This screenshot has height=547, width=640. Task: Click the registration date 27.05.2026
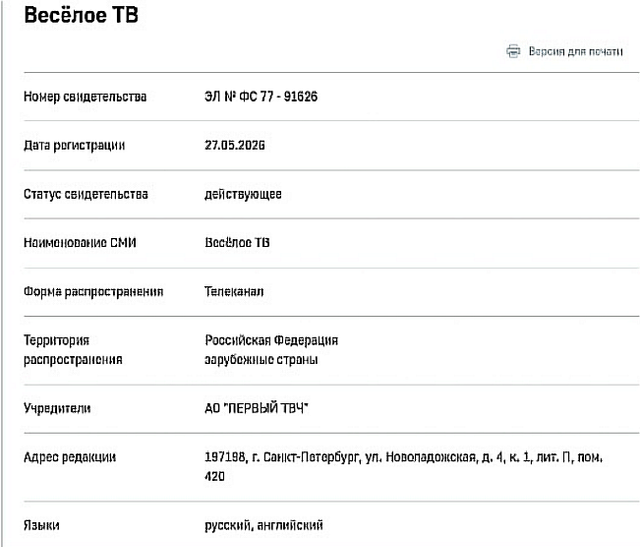[235, 145]
